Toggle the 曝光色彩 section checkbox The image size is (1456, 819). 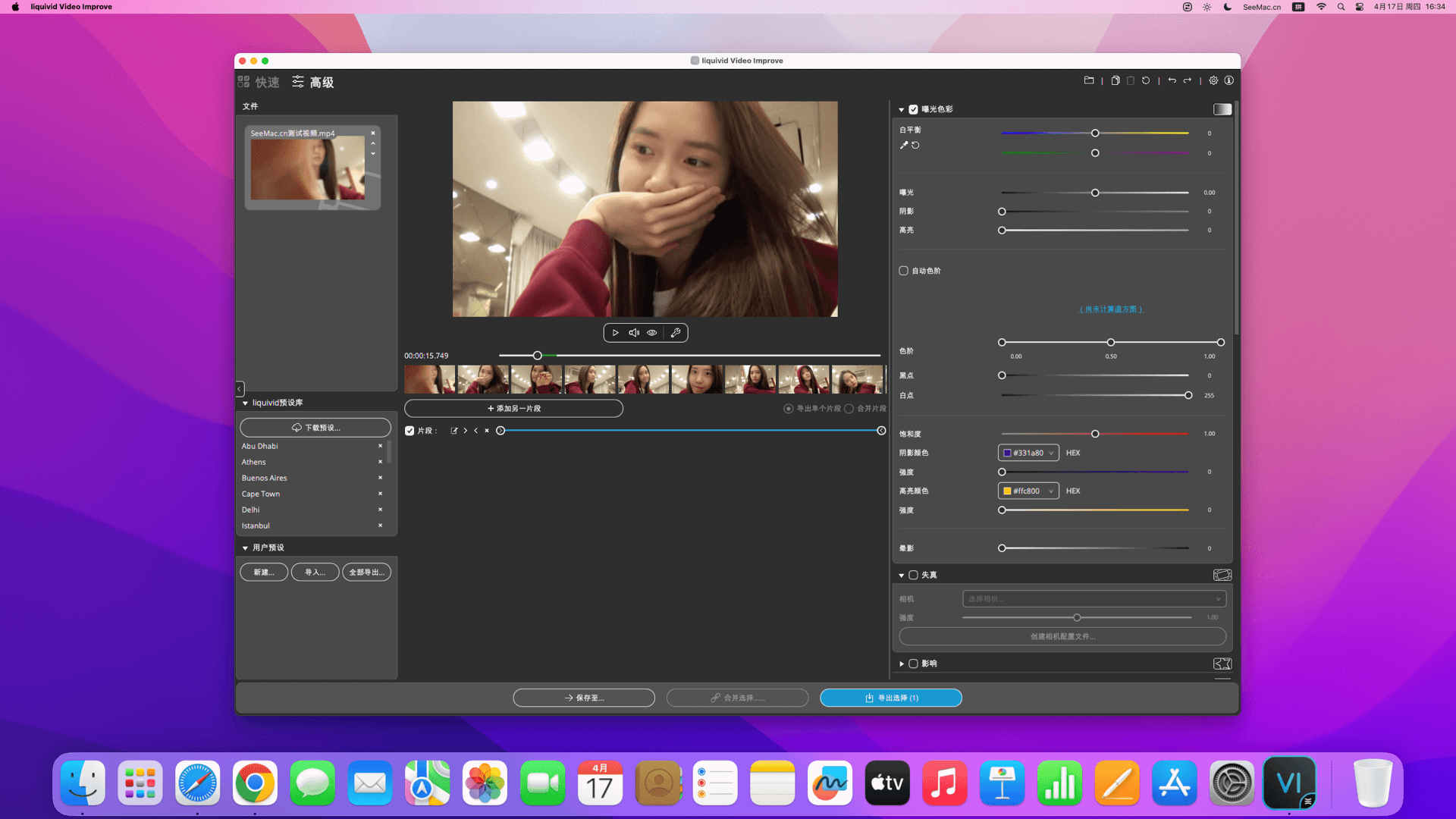(914, 109)
